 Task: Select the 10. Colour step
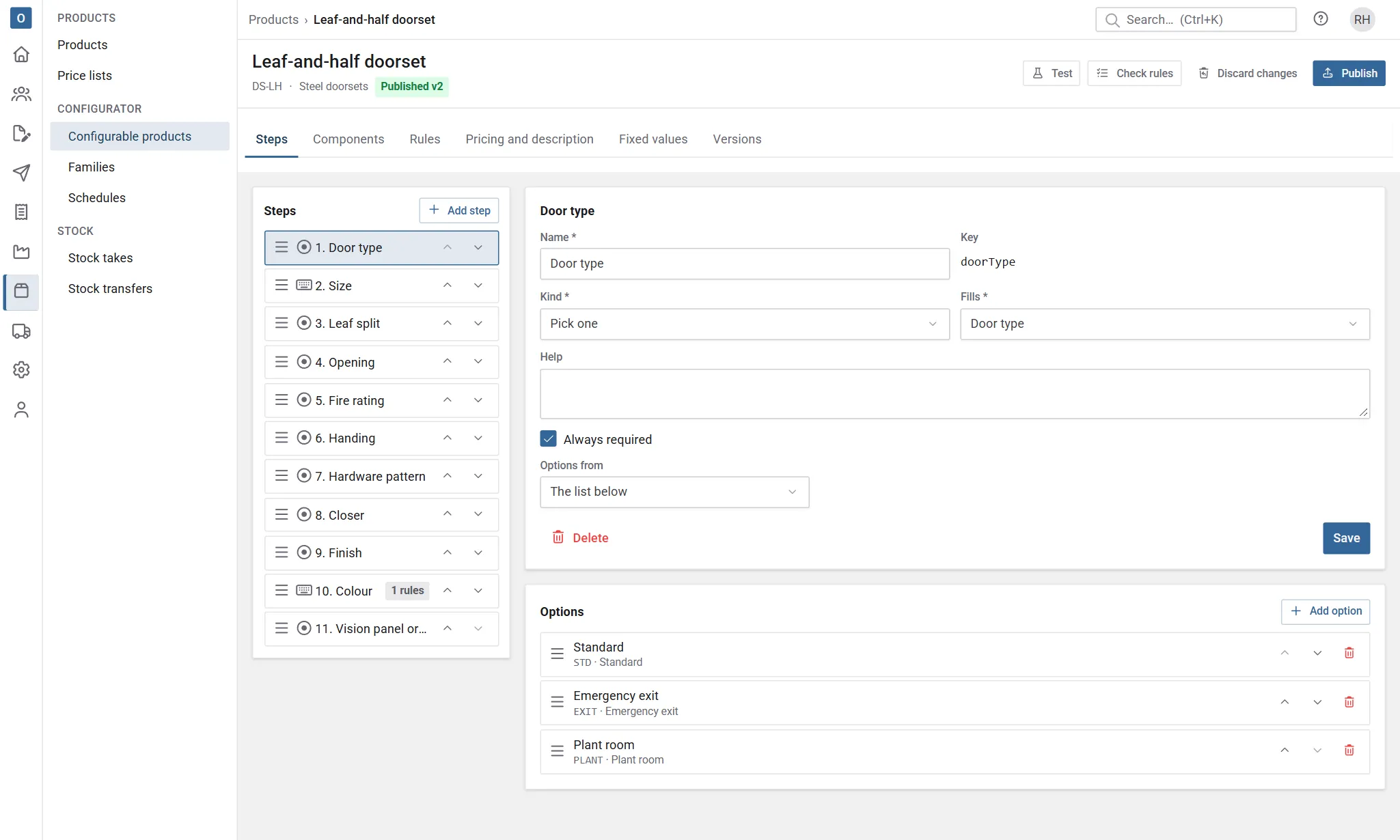point(381,591)
